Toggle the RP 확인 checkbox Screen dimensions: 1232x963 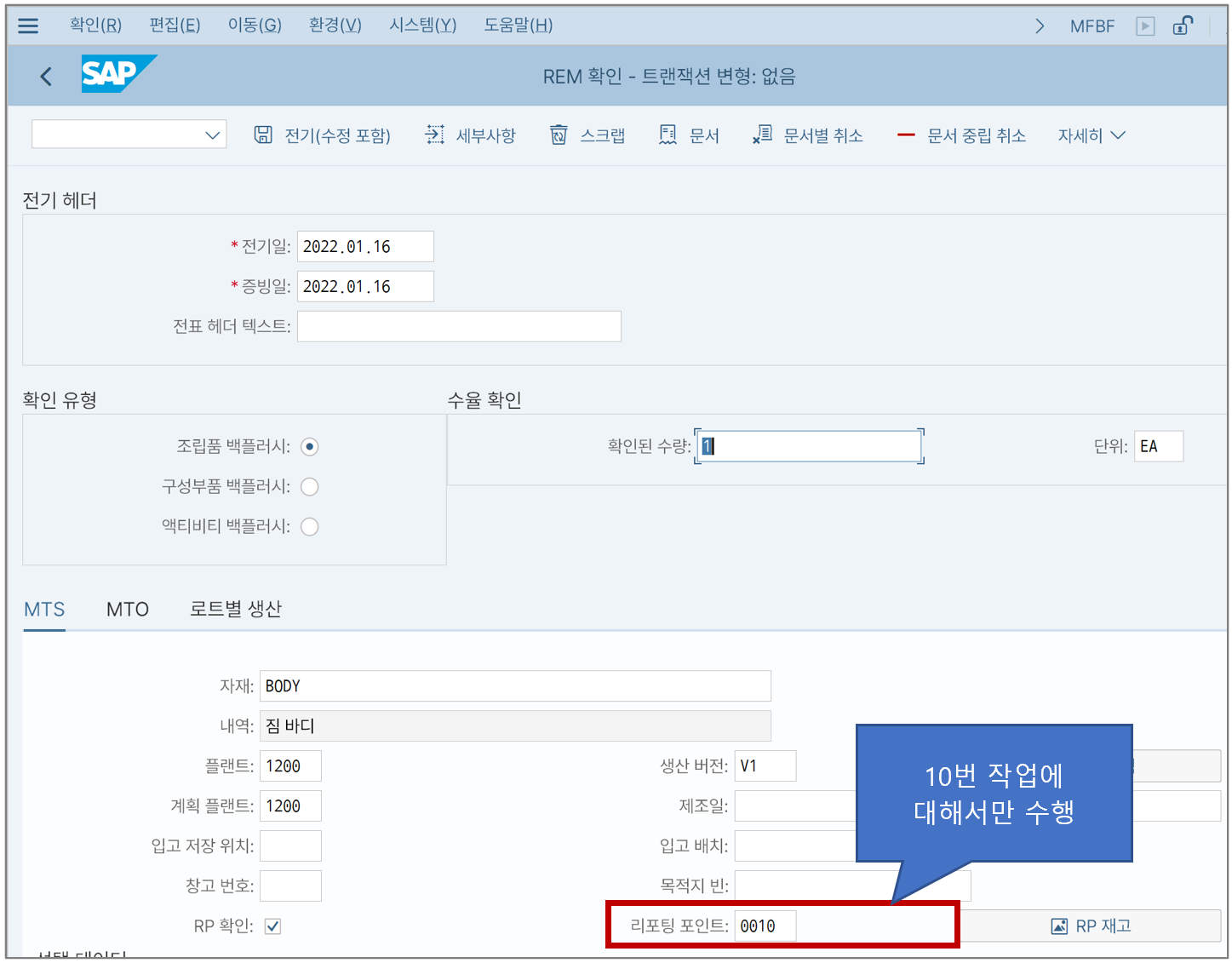(272, 926)
